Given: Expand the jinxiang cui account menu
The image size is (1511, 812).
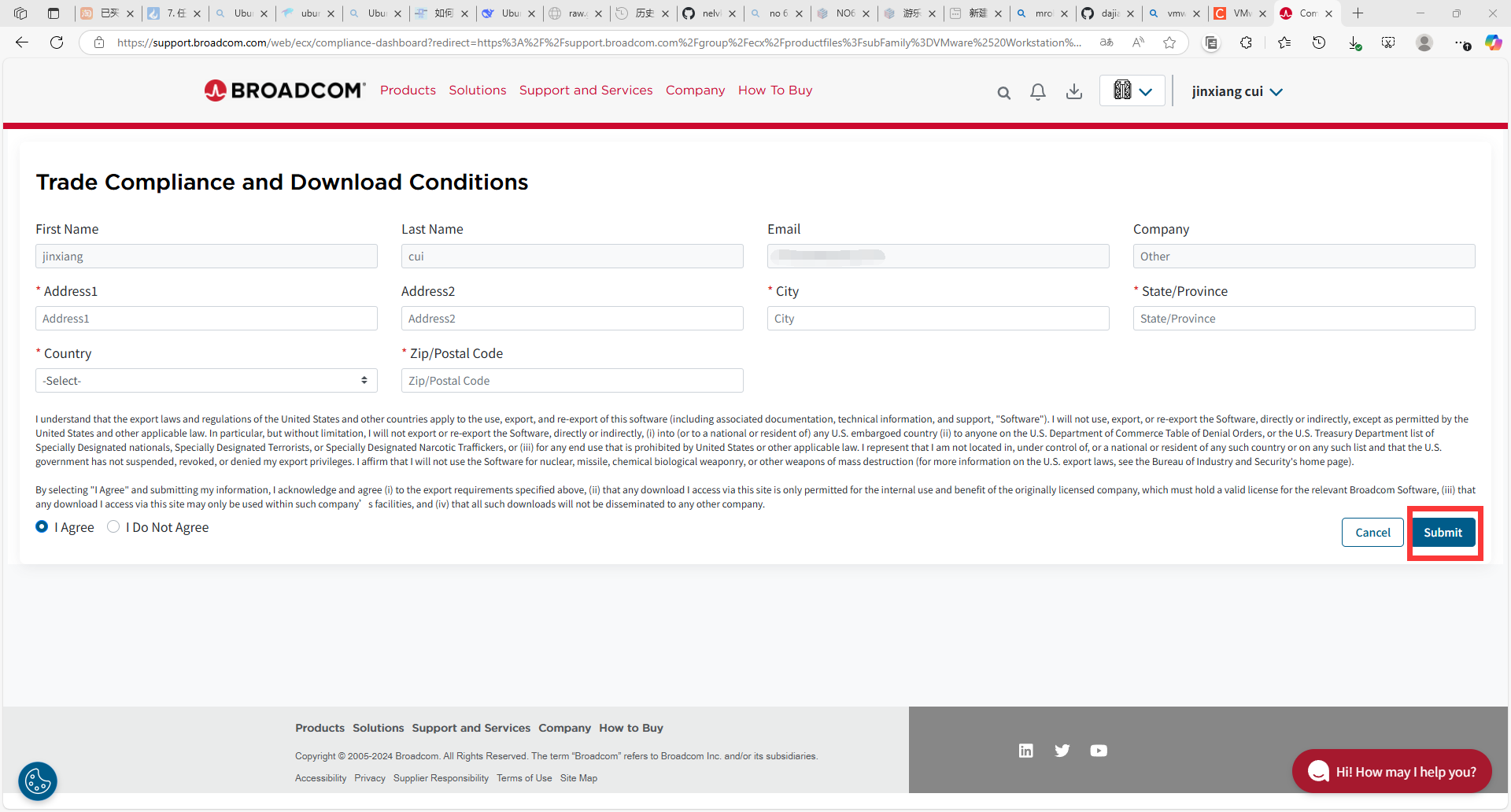Looking at the screenshot, I should tap(1236, 92).
